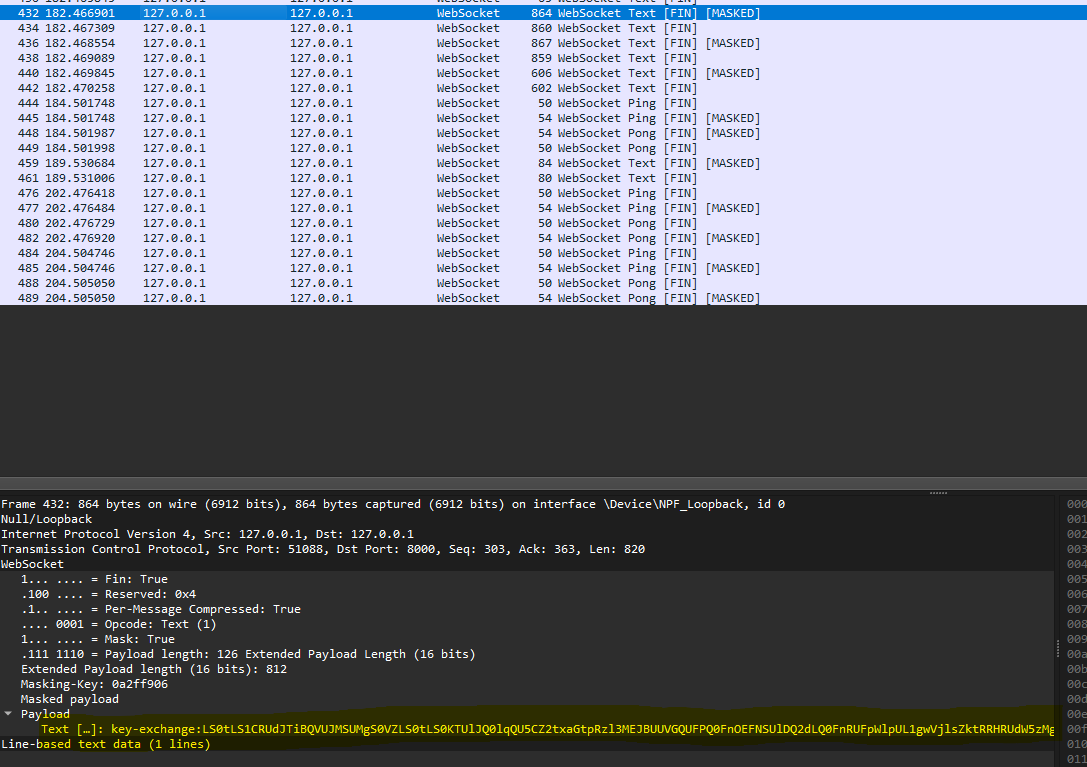Select Extended Payload length 812 field
Screen dimensions: 1087x767
(x=153, y=669)
